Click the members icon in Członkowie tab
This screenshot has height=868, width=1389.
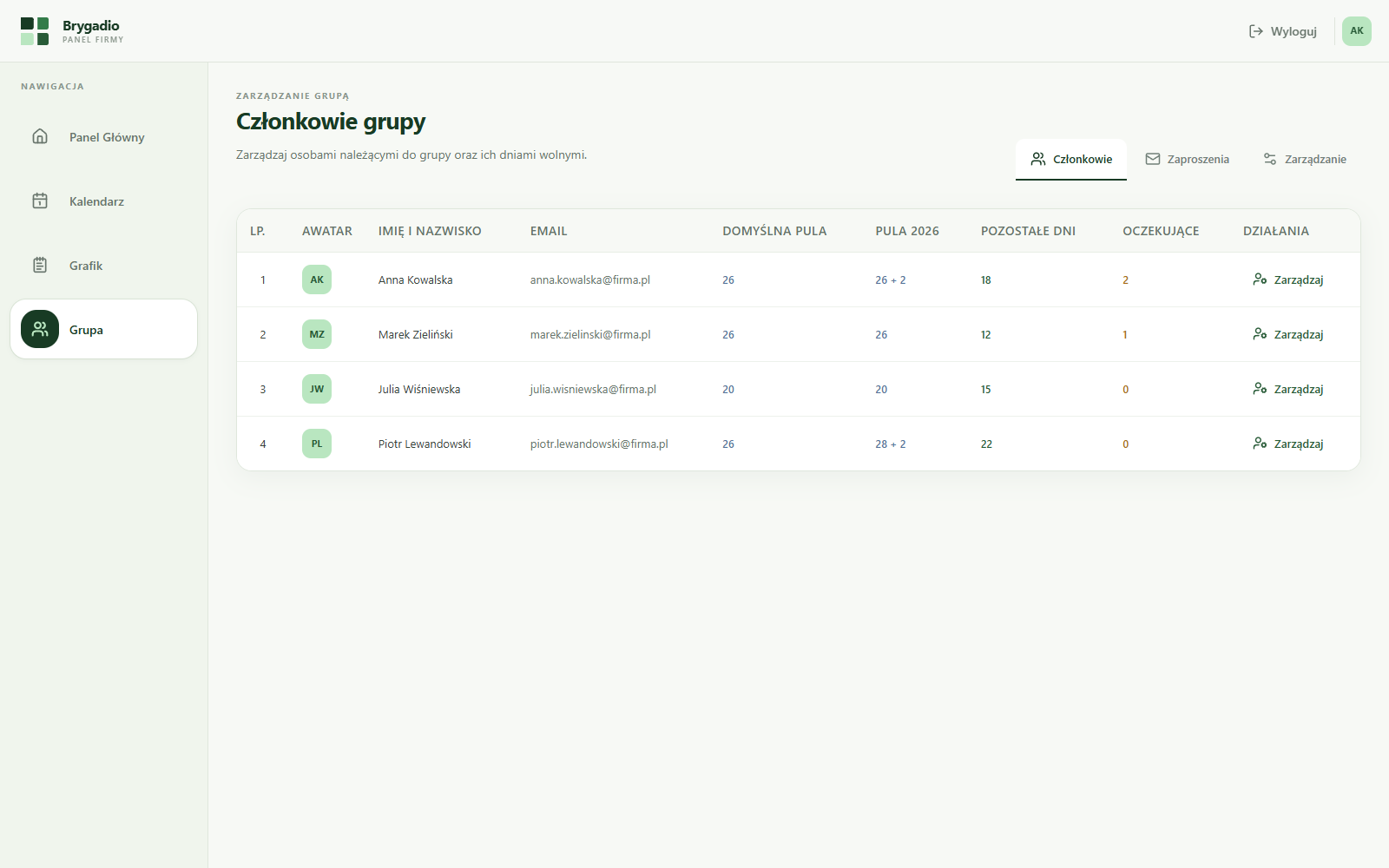click(x=1038, y=159)
